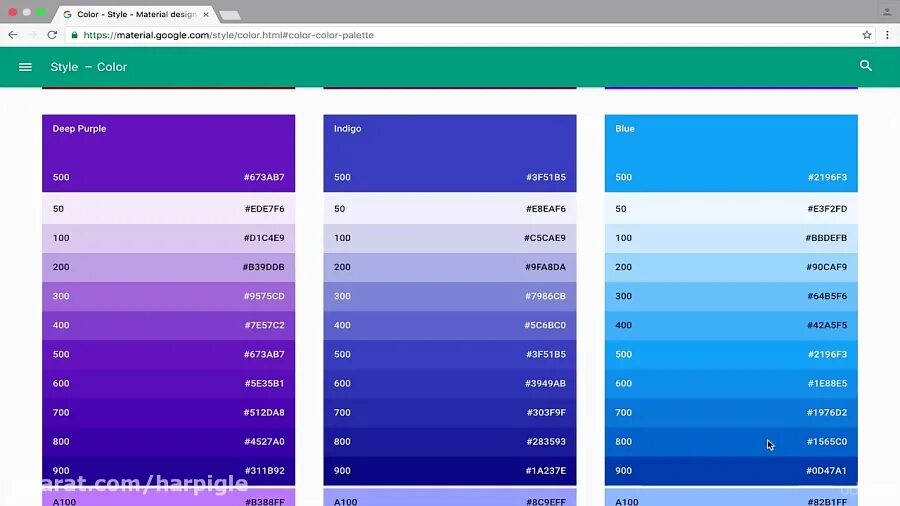Pick Indigo 600 swatch #3949AB
The image size is (900, 506).
point(449,383)
